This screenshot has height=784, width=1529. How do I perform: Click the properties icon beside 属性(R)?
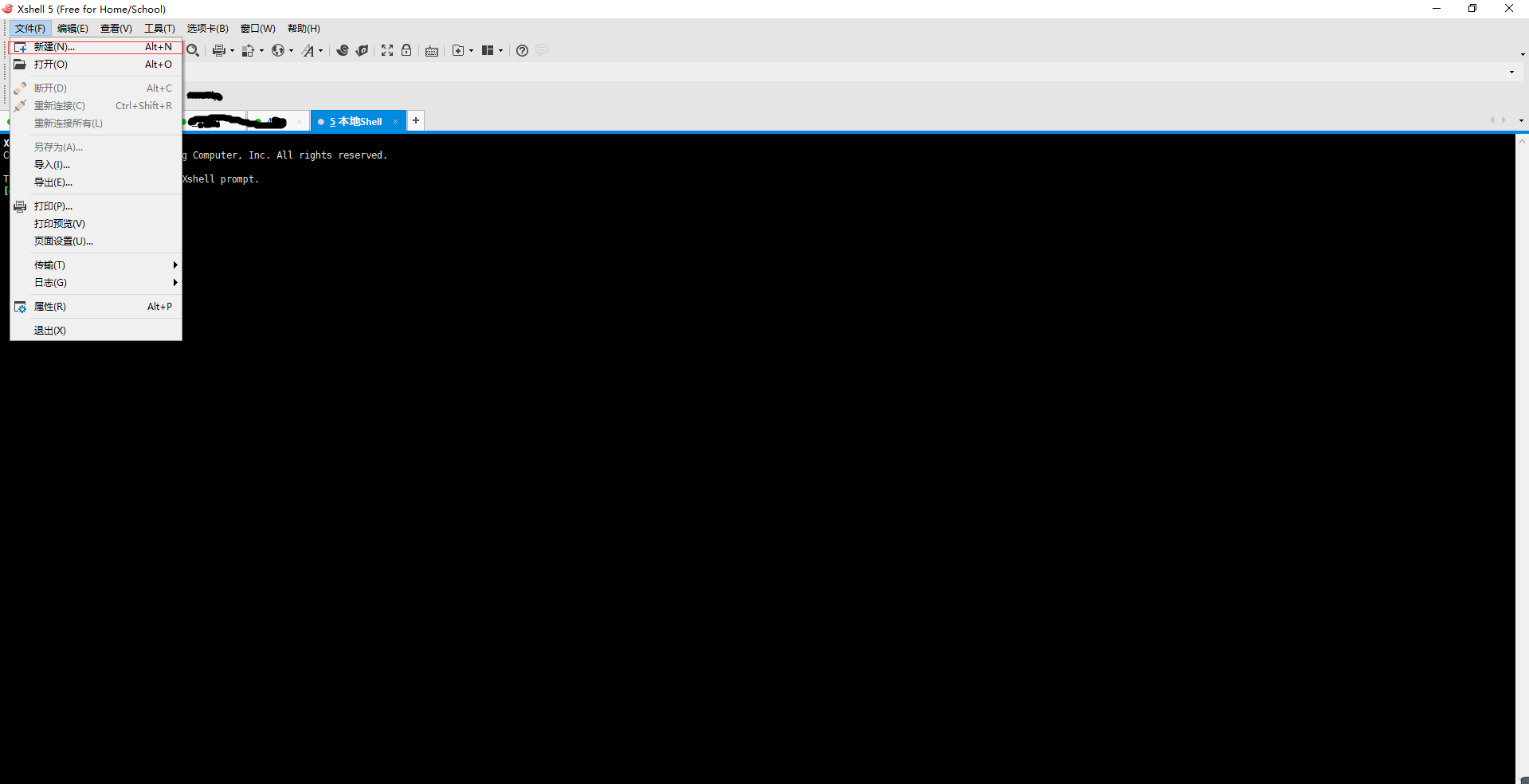coord(20,307)
